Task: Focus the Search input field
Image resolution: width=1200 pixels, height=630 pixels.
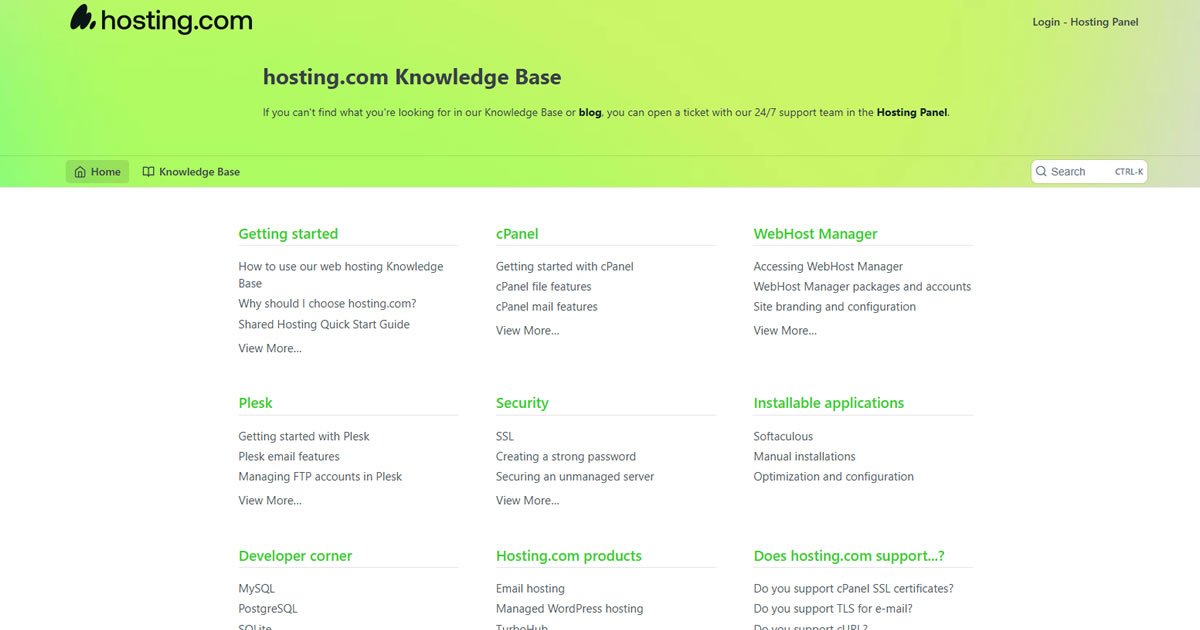Action: [x=1080, y=172]
